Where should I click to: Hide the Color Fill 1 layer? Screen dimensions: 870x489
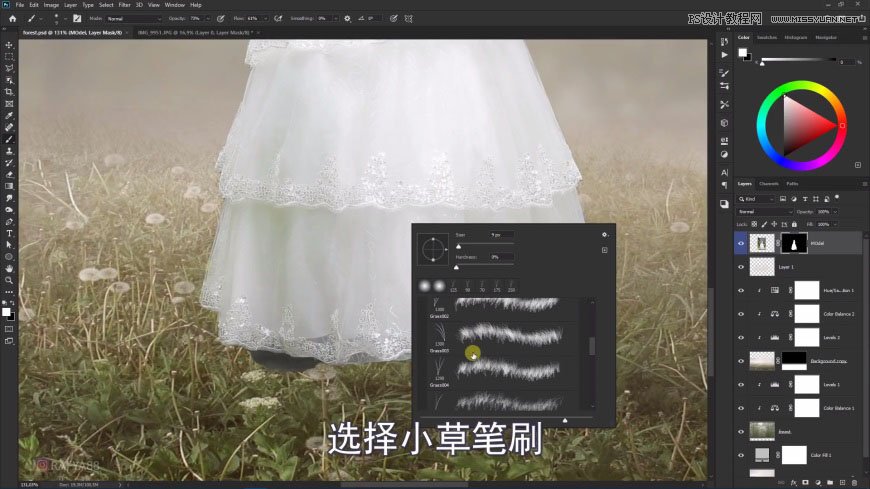(x=741, y=455)
